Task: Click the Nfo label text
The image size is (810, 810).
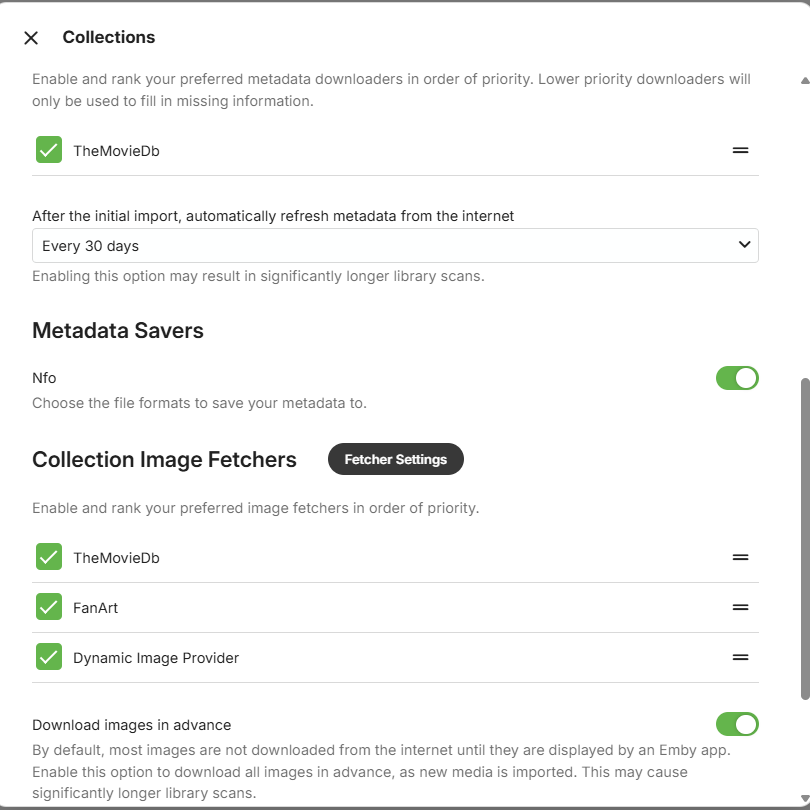Action: (44, 378)
